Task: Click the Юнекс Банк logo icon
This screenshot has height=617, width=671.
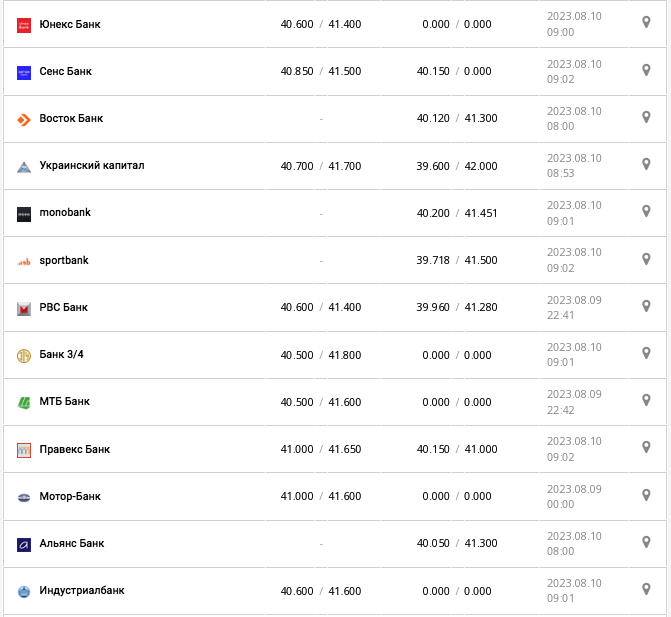Action: [x=24, y=24]
